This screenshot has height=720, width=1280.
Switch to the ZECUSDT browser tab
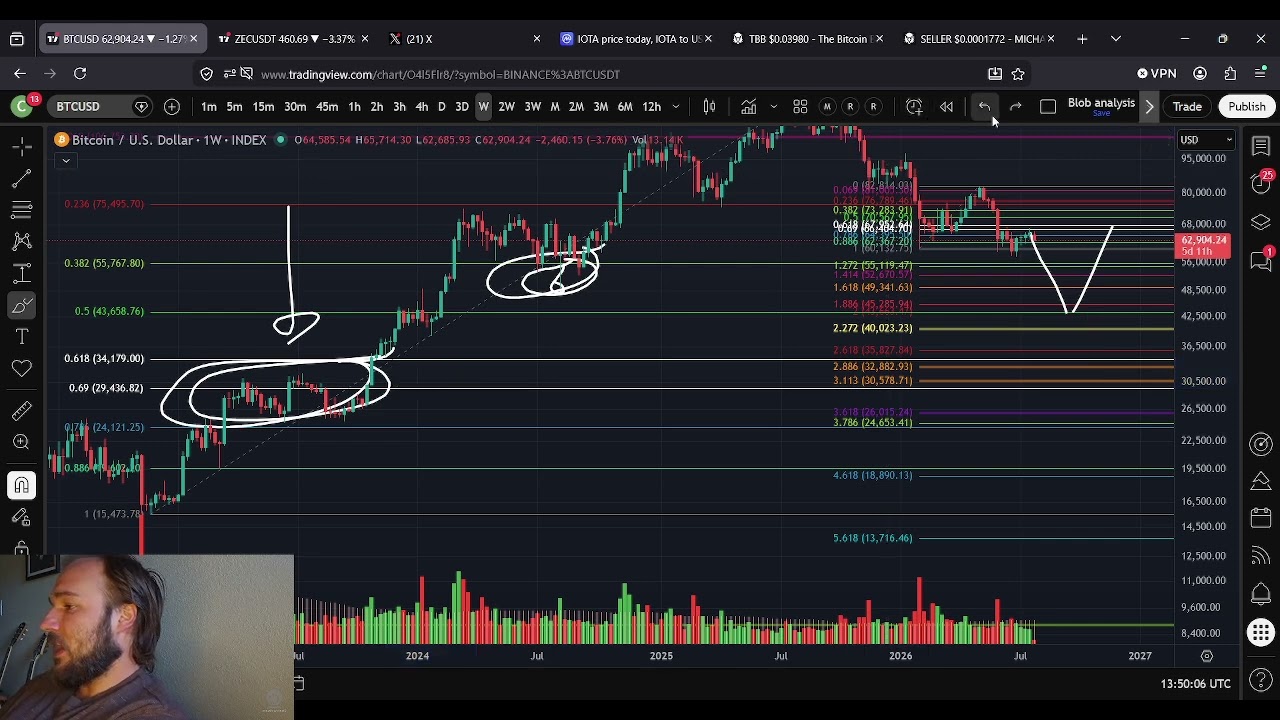click(292, 39)
